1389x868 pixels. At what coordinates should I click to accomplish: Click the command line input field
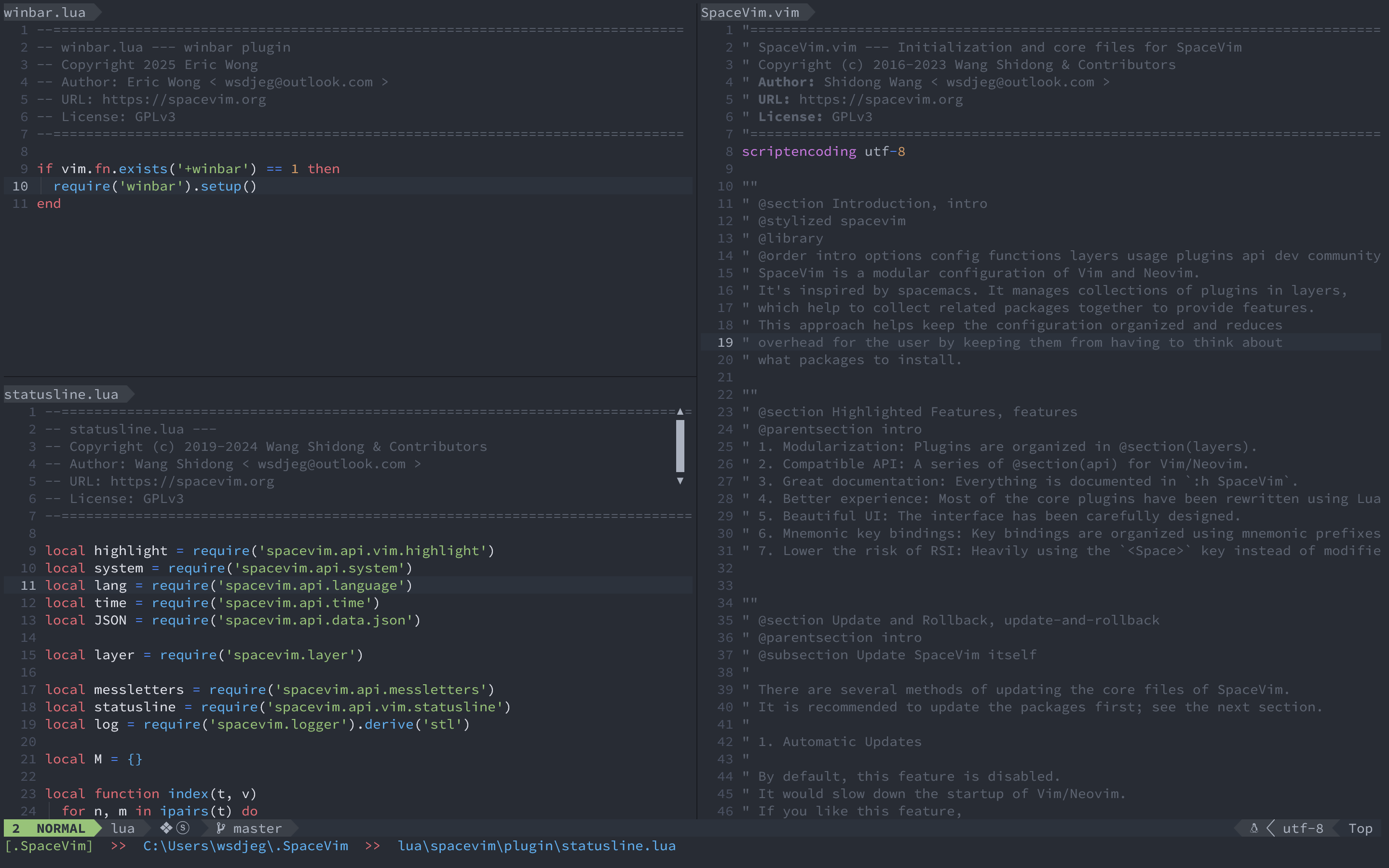click(x=694, y=845)
